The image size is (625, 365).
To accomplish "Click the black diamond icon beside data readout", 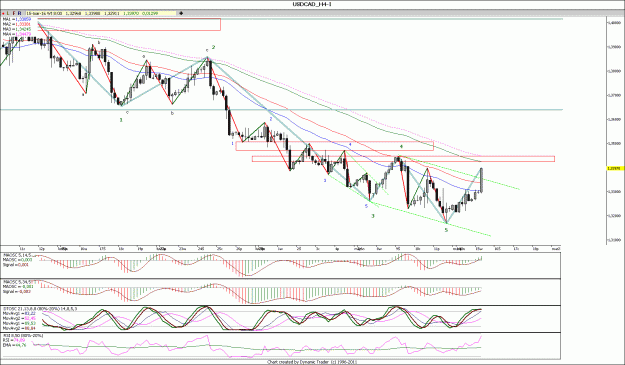I will pyautogui.click(x=181, y=13).
